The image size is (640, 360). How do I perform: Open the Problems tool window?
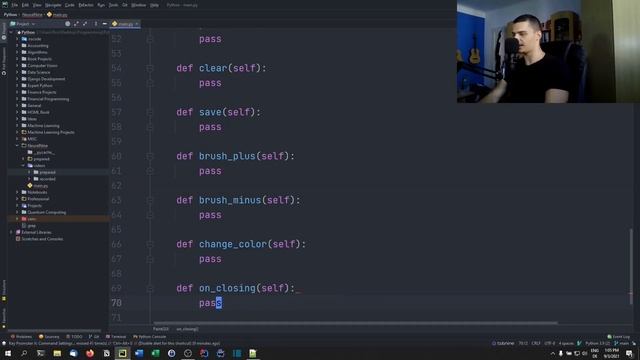[21, 337]
